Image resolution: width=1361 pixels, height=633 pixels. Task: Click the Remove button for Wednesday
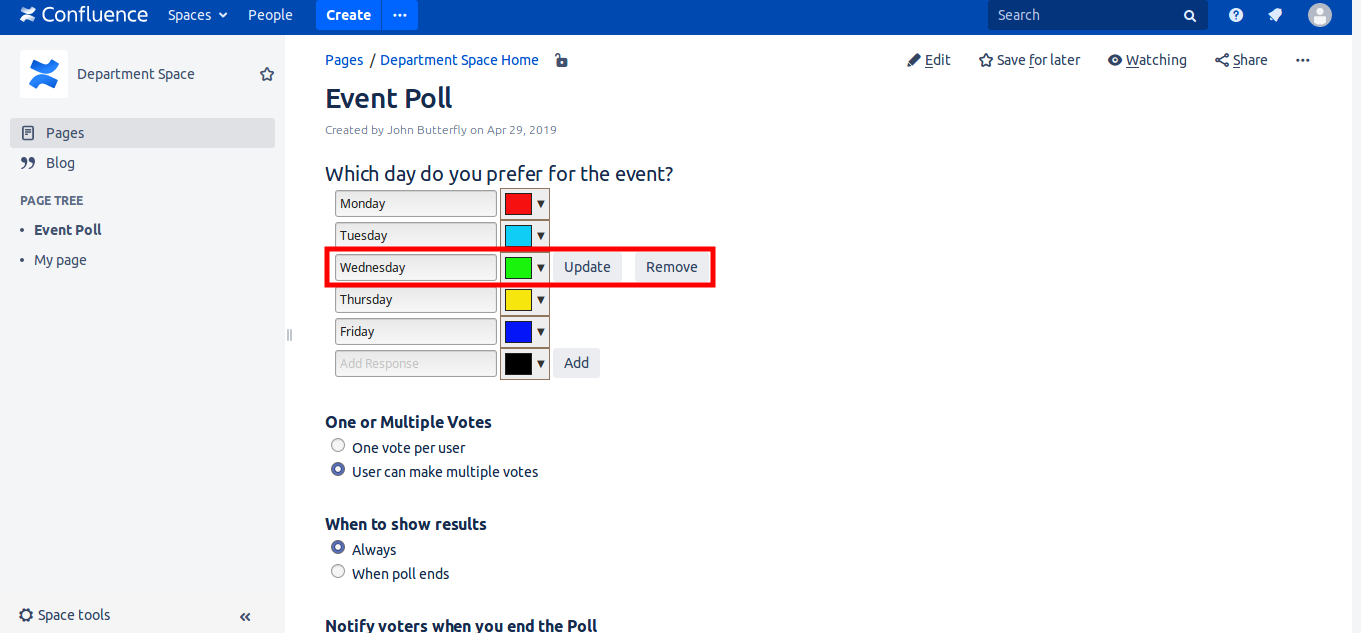(671, 267)
